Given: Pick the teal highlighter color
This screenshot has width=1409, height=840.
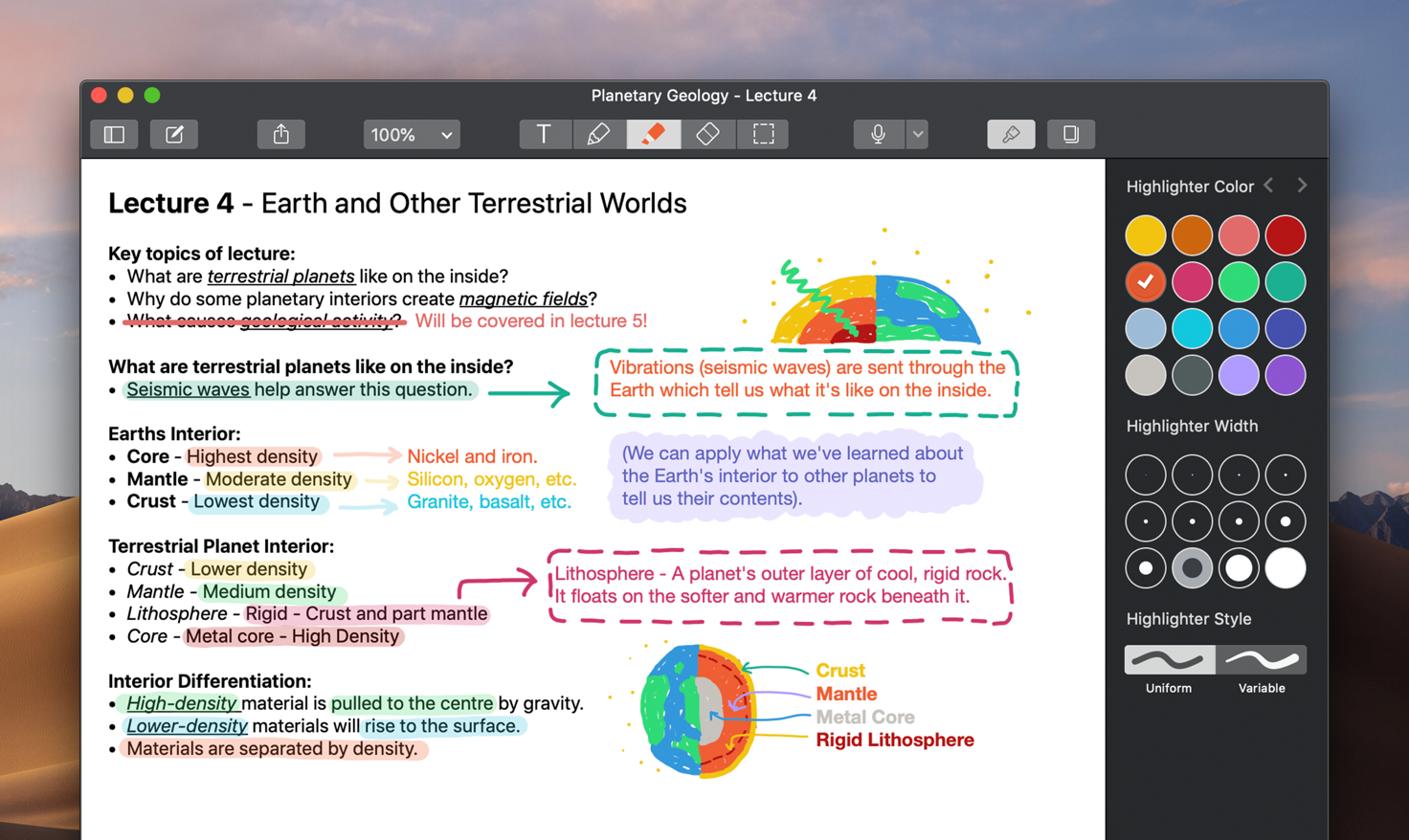Looking at the screenshot, I should [1286, 282].
